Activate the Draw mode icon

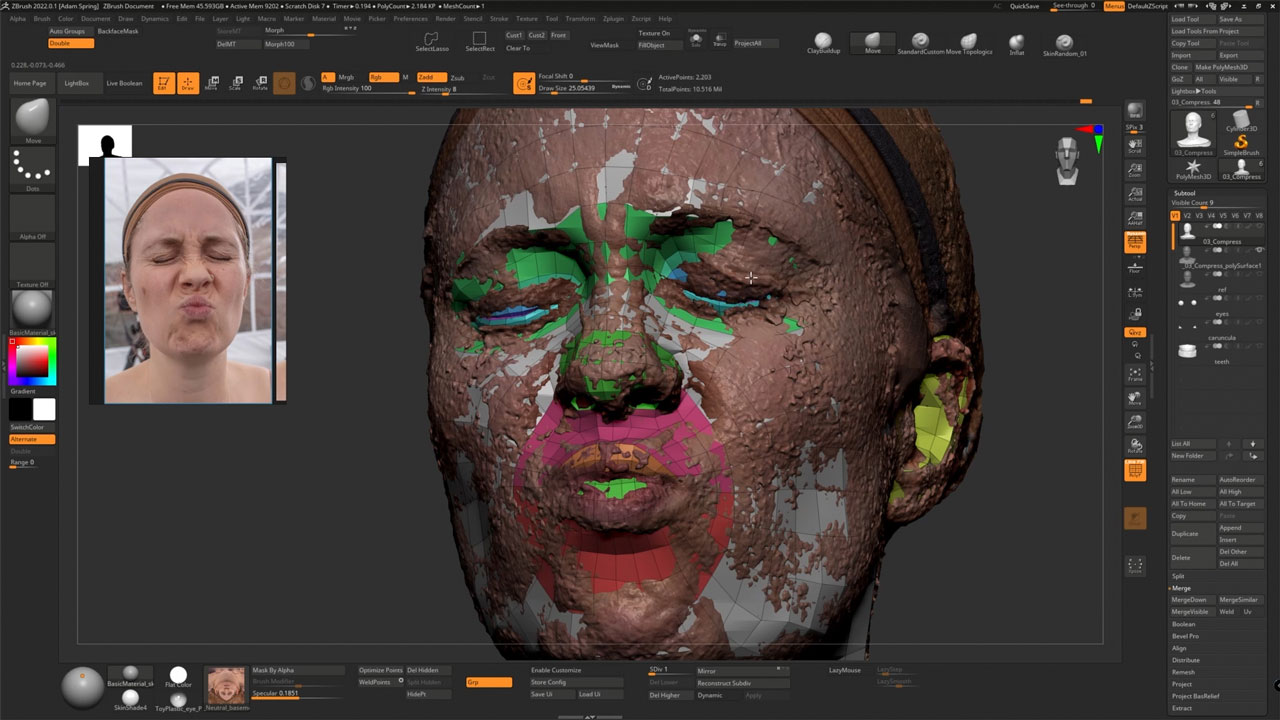(187, 84)
